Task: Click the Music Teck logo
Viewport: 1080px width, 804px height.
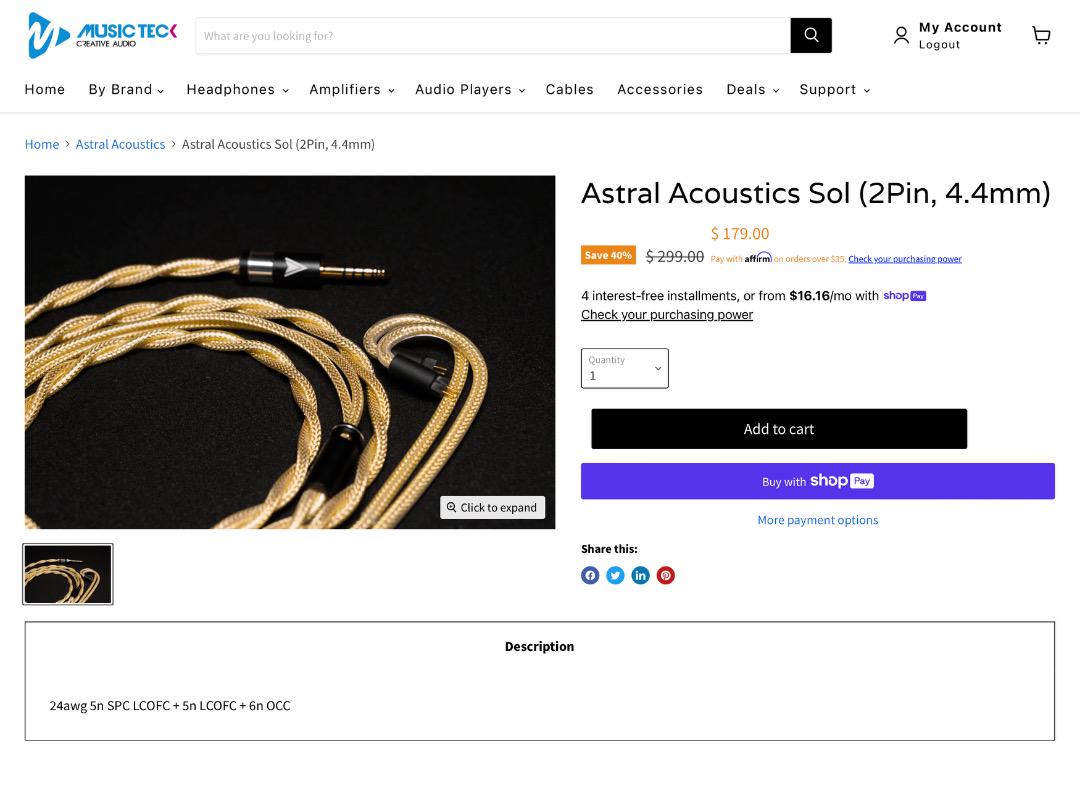Action: pos(102,35)
